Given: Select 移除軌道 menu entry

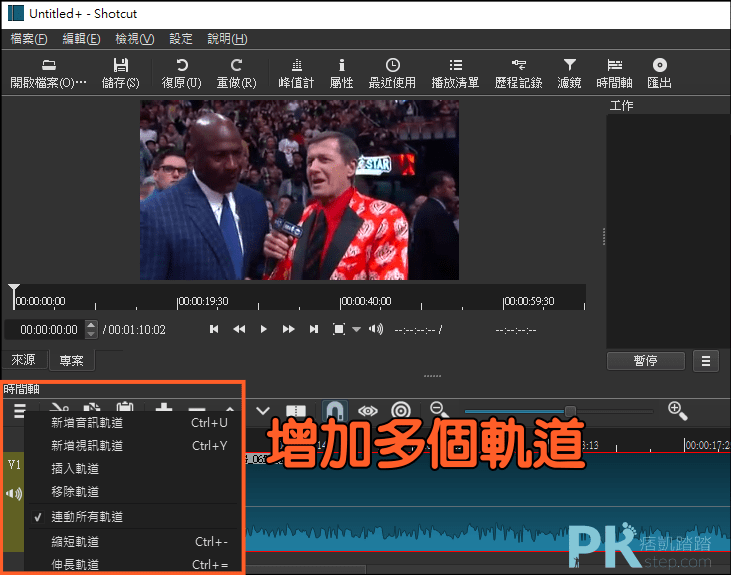Looking at the screenshot, I should click(133, 492).
